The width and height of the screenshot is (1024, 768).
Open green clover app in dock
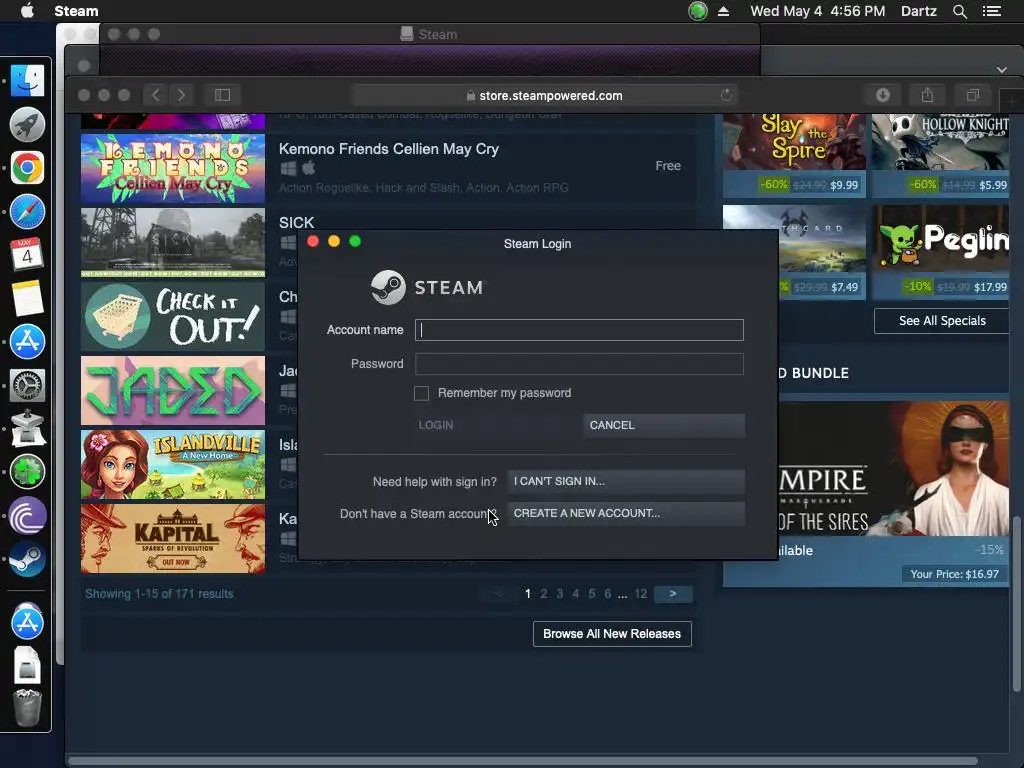click(x=27, y=472)
